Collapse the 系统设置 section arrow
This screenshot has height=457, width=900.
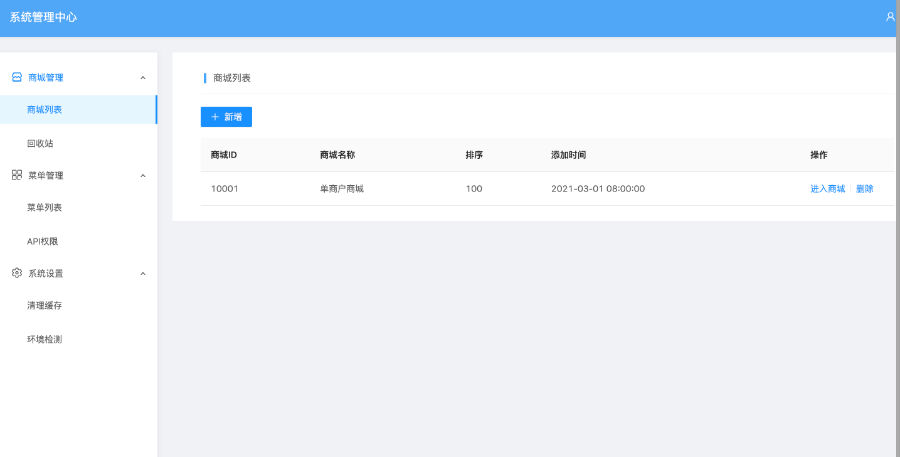(x=142, y=274)
